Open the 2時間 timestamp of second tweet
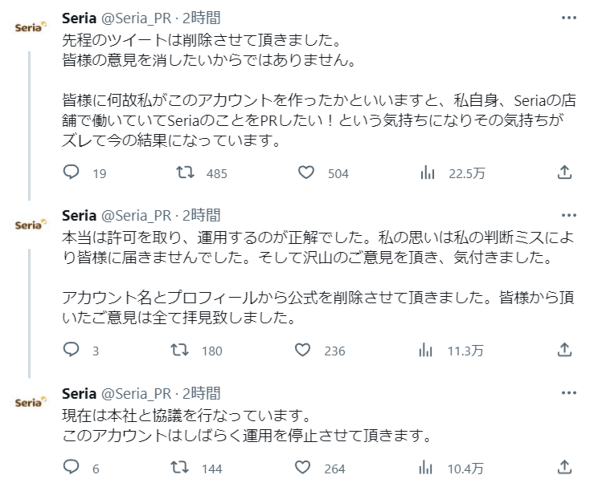This screenshot has height=487, width=590. (x=202, y=216)
